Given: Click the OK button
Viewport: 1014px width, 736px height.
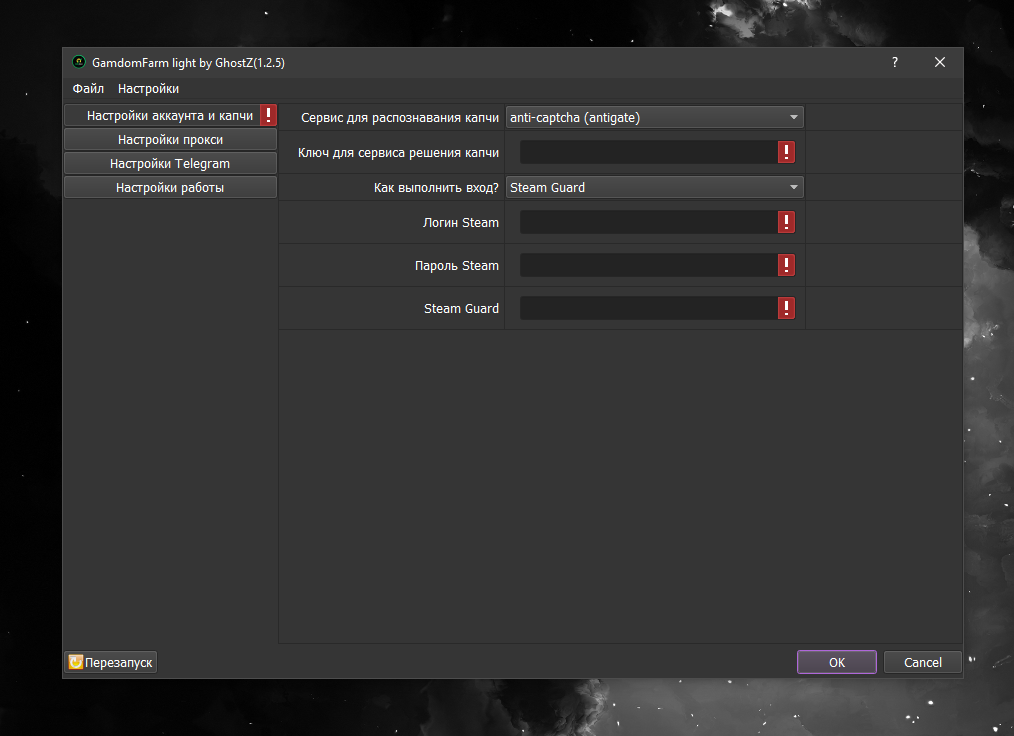Looking at the screenshot, I should click(837, 662).
